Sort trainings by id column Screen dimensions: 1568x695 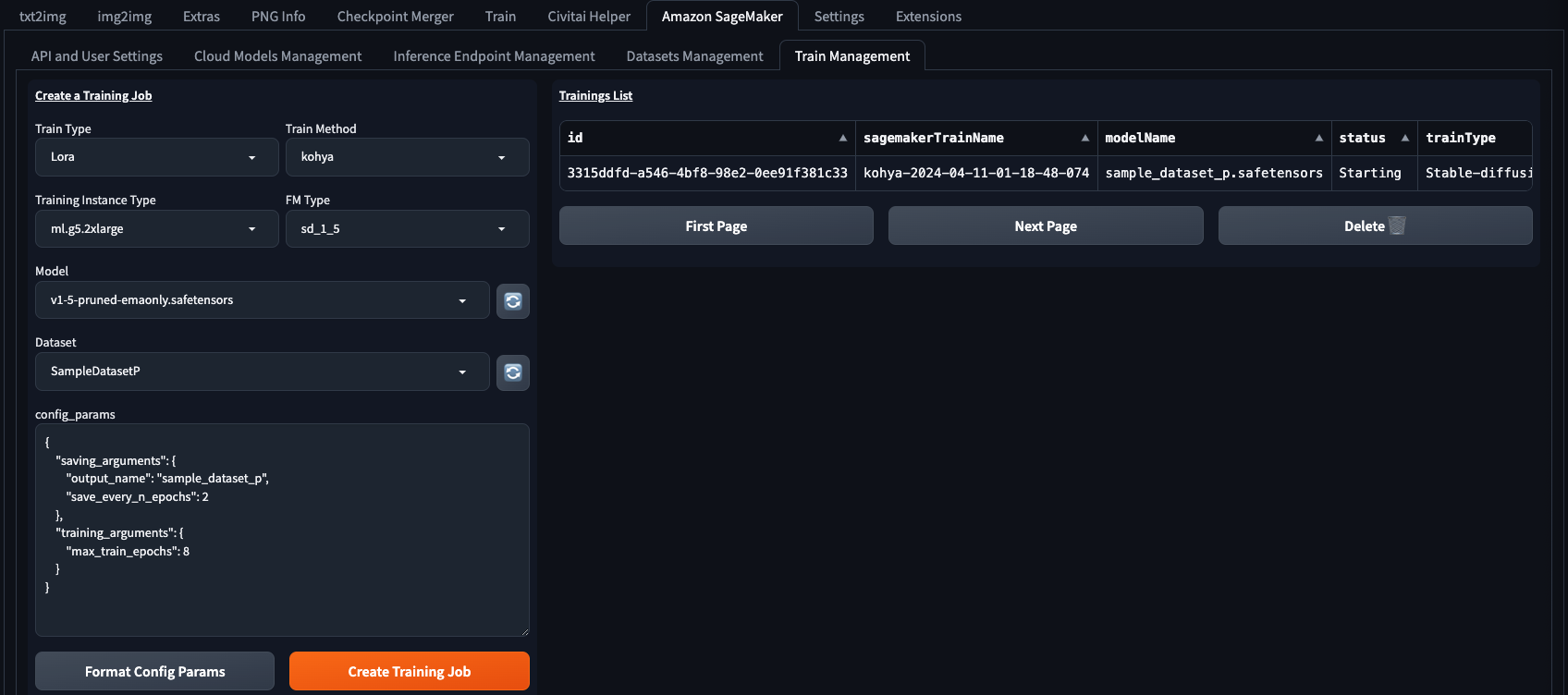tap(843, 138)
